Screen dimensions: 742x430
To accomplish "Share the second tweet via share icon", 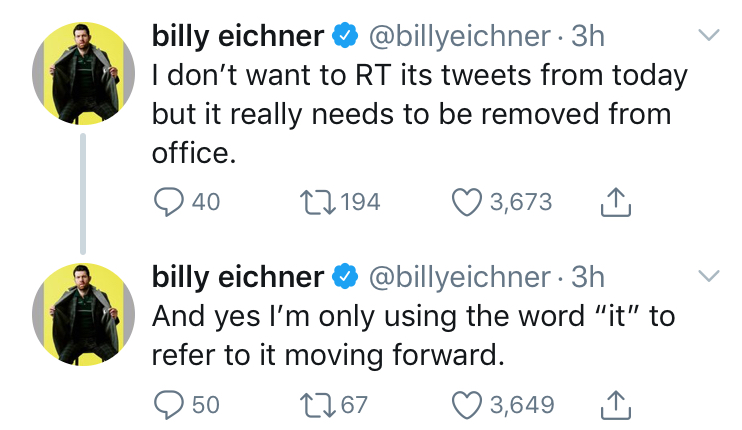I will [616, 405].
